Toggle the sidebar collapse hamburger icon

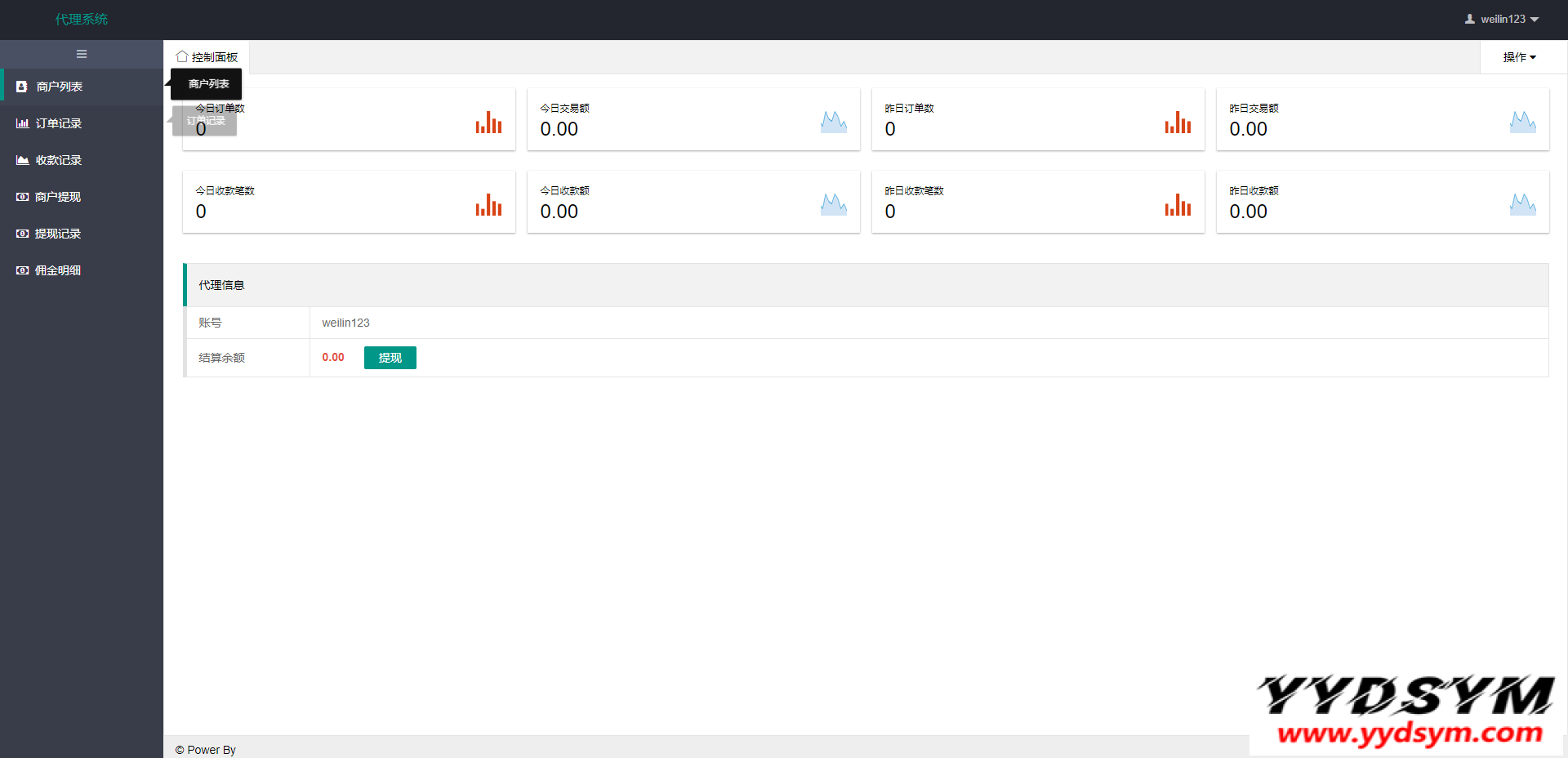click(82, 54)
